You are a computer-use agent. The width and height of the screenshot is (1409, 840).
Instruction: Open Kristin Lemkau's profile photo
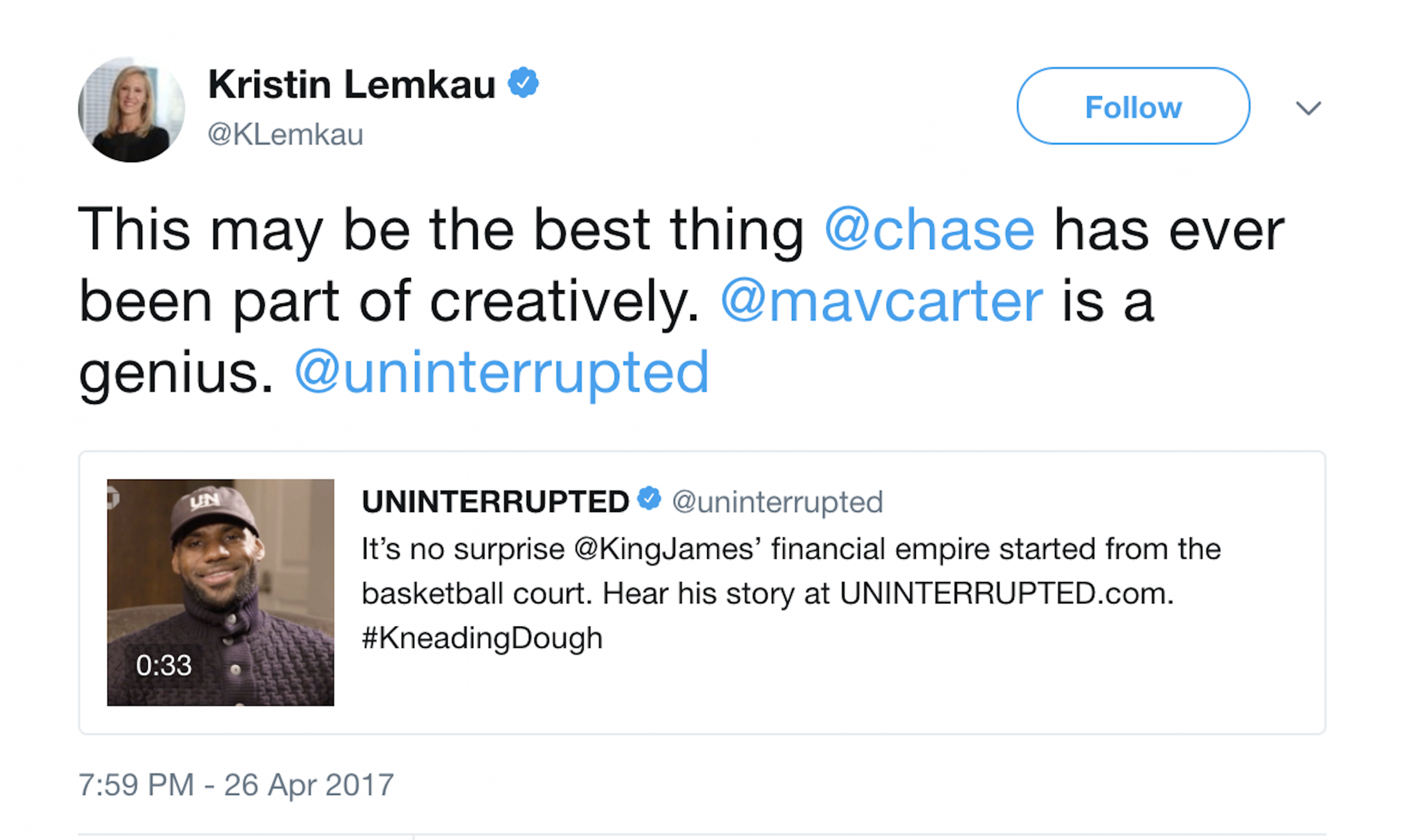click(131, 109)
